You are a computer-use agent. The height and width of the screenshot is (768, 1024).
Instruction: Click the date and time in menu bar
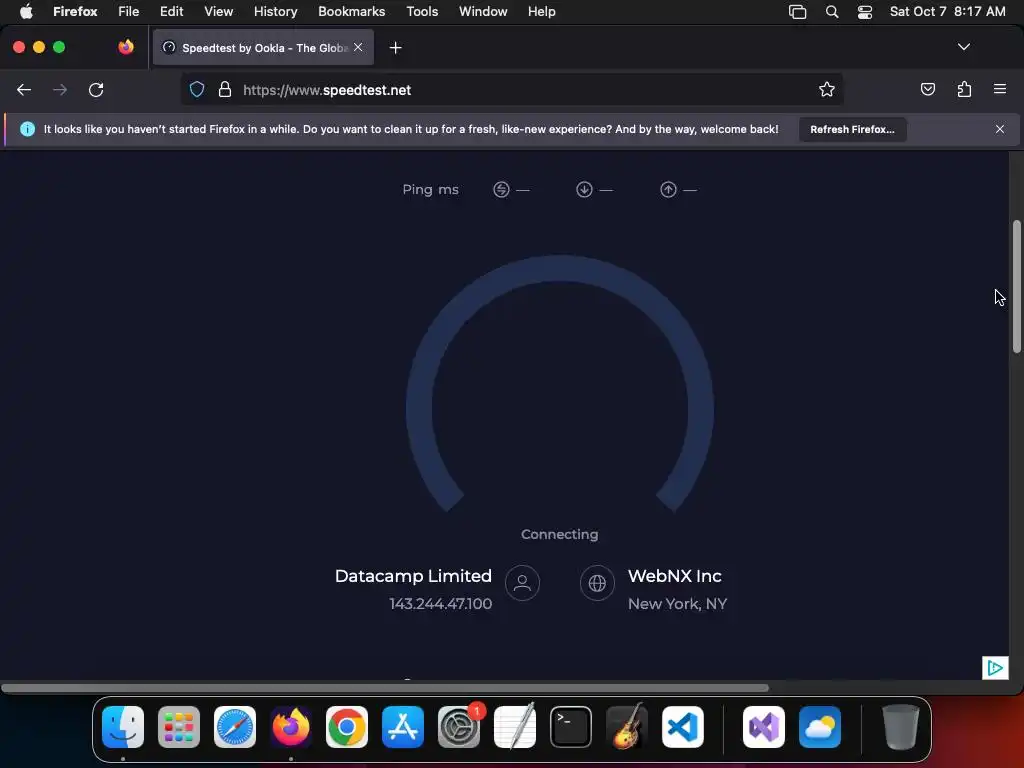(x=948, y=12)
